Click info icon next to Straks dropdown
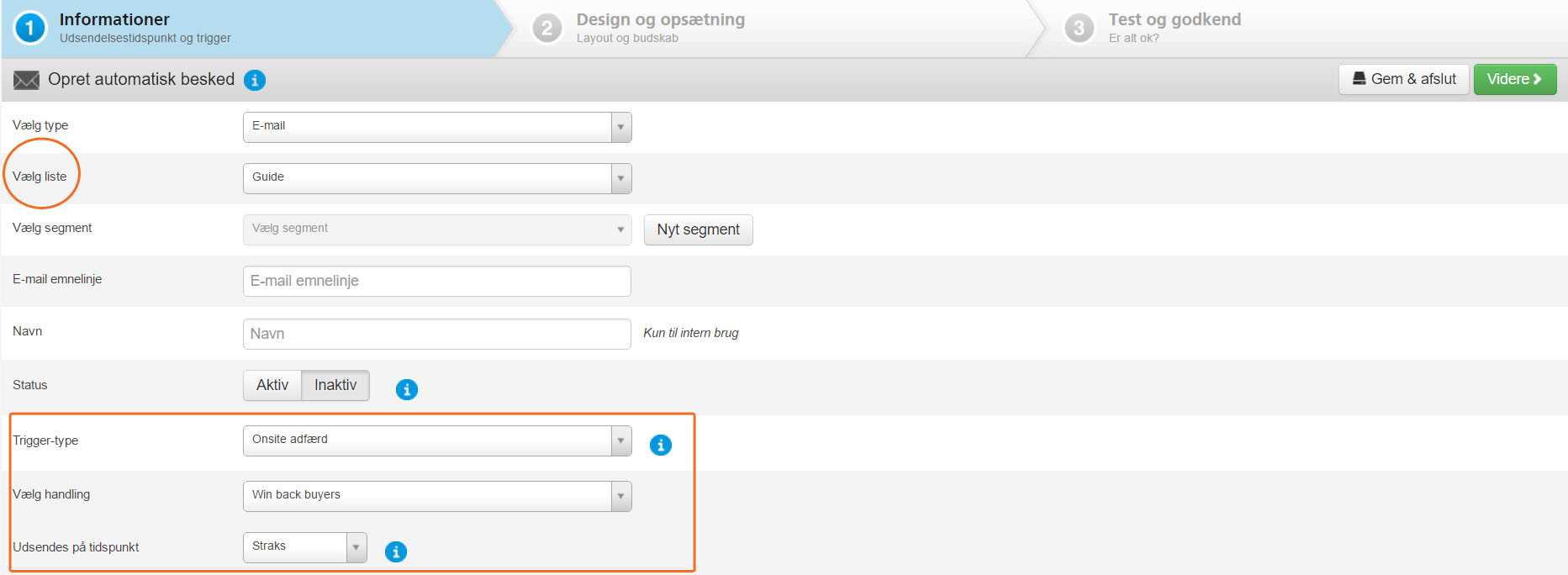This screenshot has width=1568, height=575. click(x=396, y=551)
